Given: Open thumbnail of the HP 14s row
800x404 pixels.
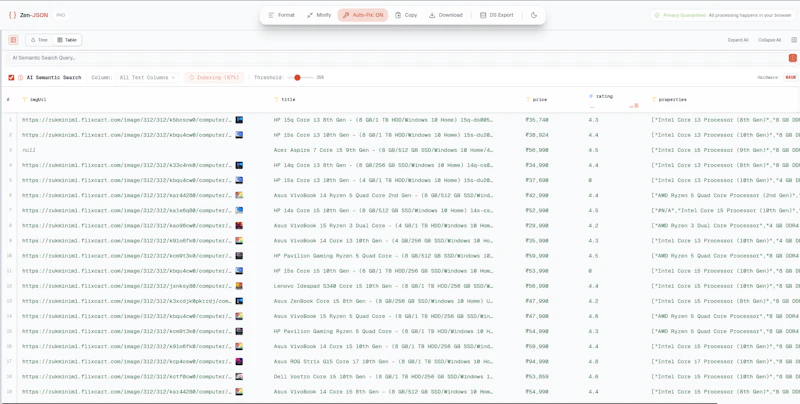Looking at the screenshot, I should pos(239,210).
